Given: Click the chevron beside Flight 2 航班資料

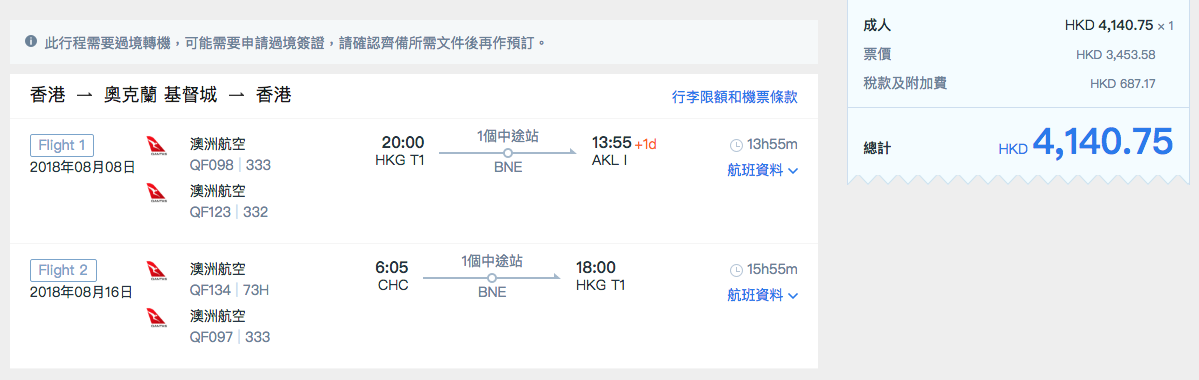Looking at the screenshot, I should 792,296.
